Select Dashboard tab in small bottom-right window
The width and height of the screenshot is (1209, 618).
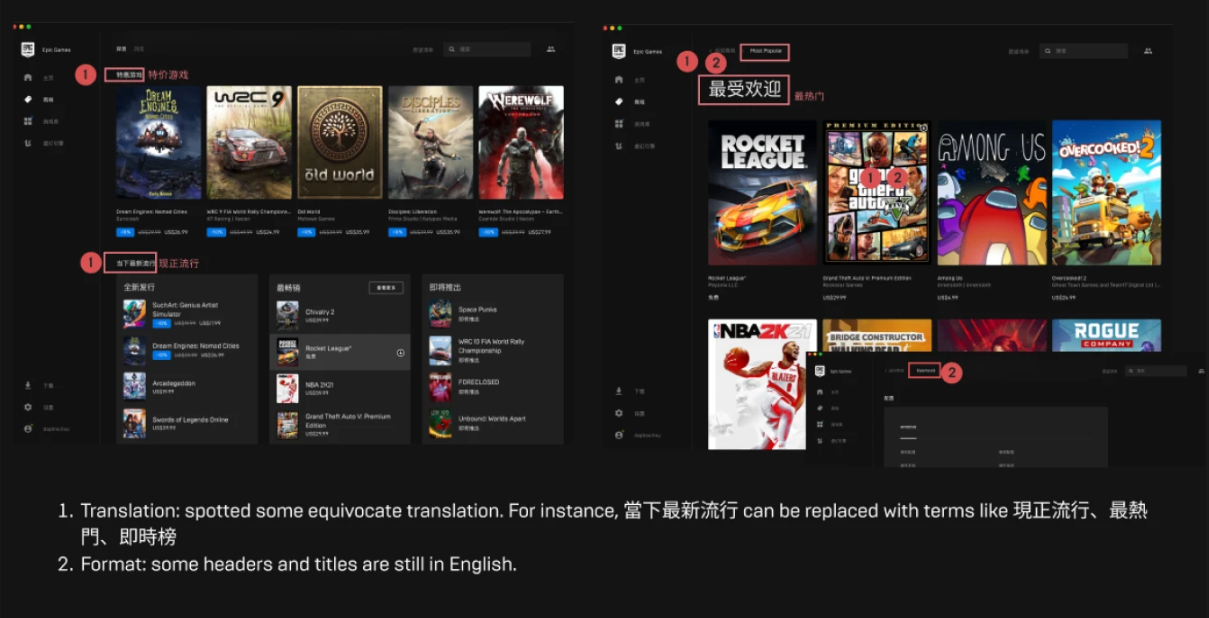pos(926,370)
